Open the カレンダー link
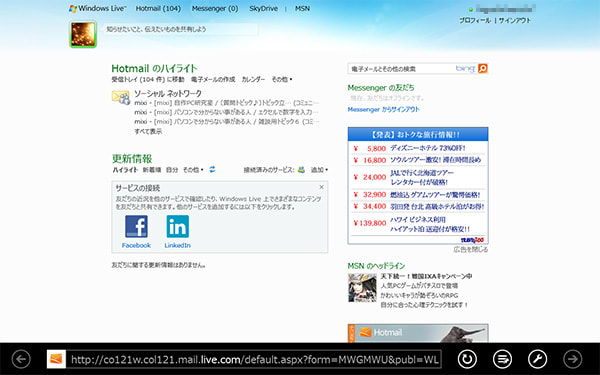 [x=253, y=80]
